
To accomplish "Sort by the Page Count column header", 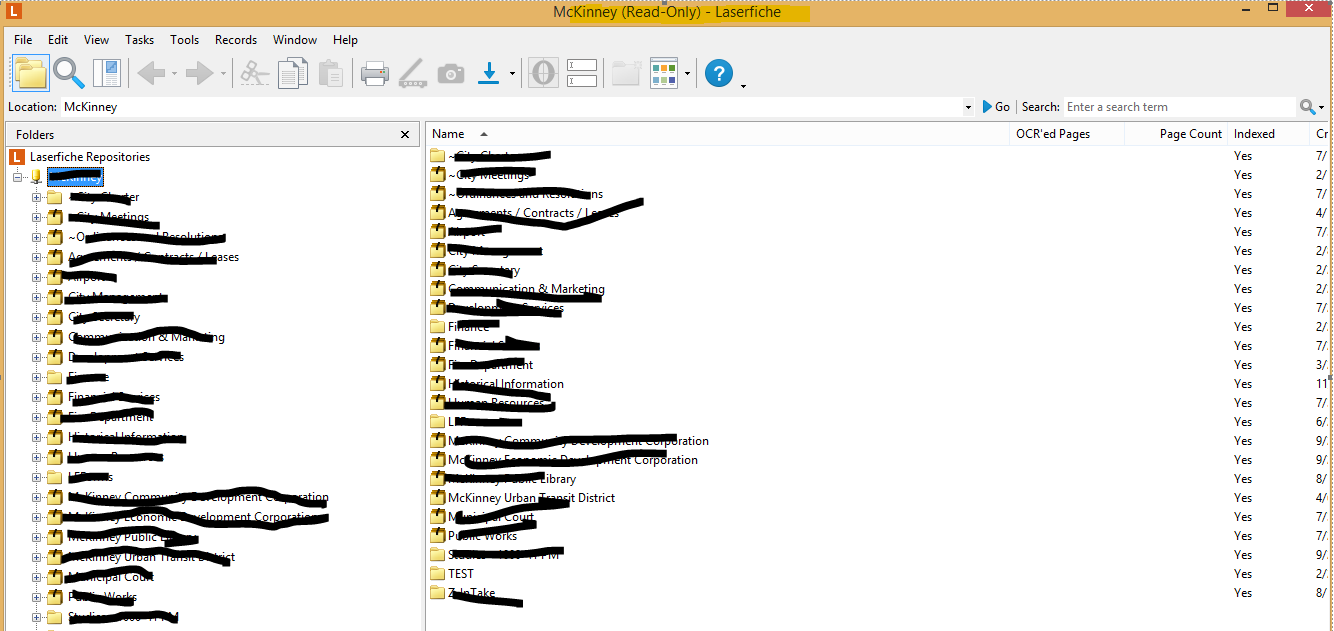I will tap(1176, 134).
